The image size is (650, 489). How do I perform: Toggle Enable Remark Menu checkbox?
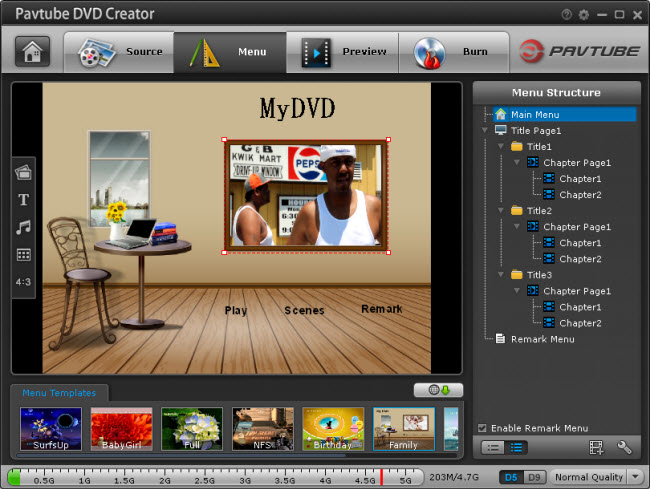pyautogui.click(x=482, y=428)
